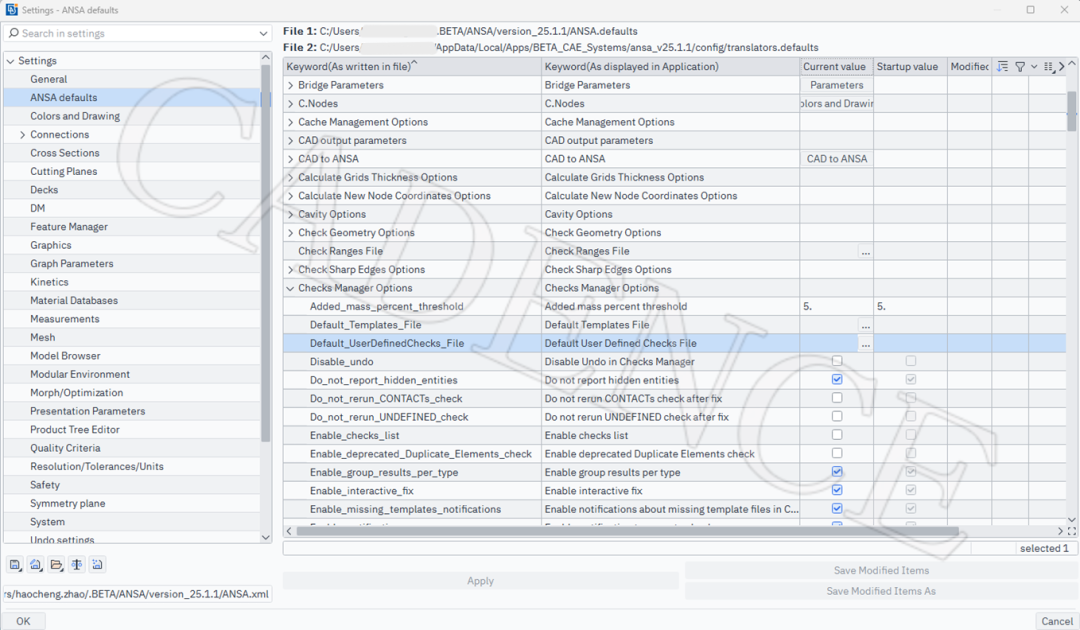Uncheck Enable_missing_templates_notifications current value checkbox
1080x630 pixels.
[x=837, y=509]
